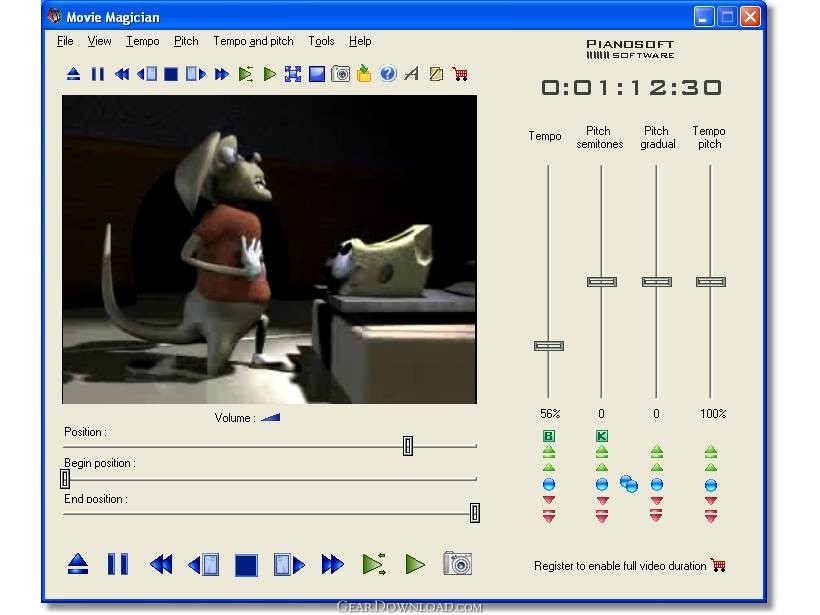Click the large fast forward button at bottom
The width and height of the screenshot is (820, 615).
tap(333, 564)
